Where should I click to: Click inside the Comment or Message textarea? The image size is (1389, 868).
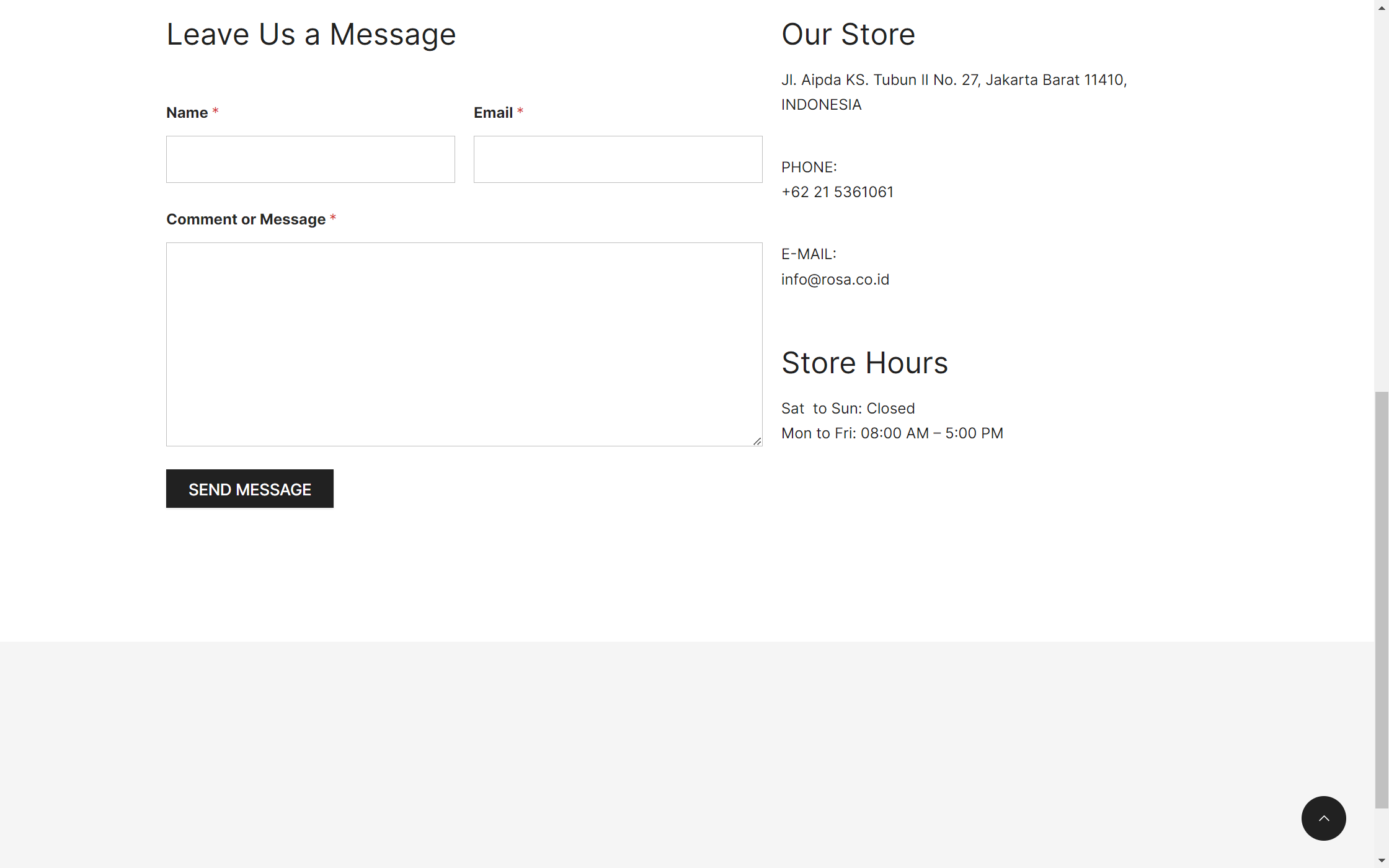464,344
